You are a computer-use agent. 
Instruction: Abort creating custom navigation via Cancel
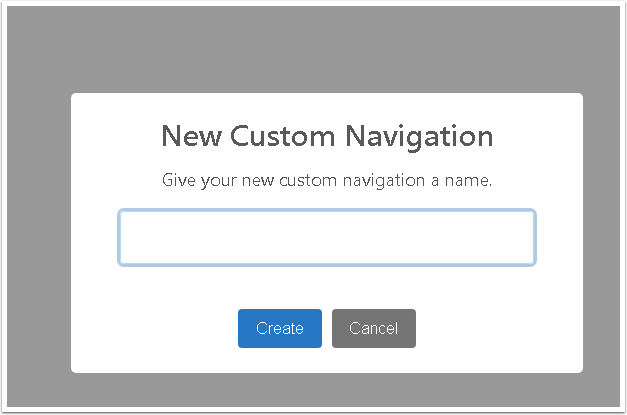(373, 328)
